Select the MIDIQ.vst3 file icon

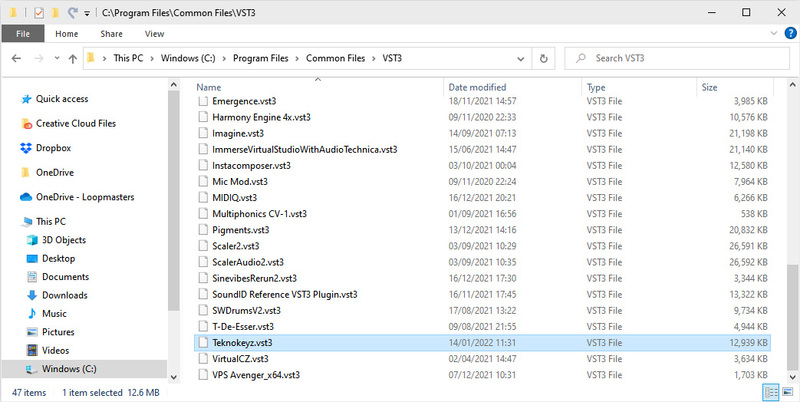point(204,198)
